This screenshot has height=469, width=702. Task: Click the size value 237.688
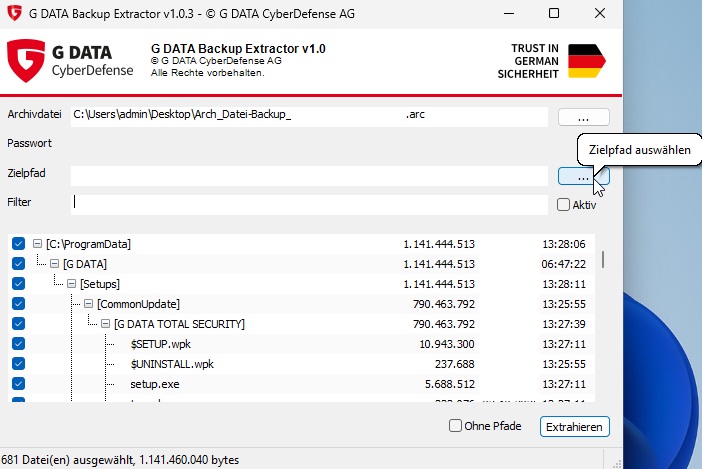(454, 364)
